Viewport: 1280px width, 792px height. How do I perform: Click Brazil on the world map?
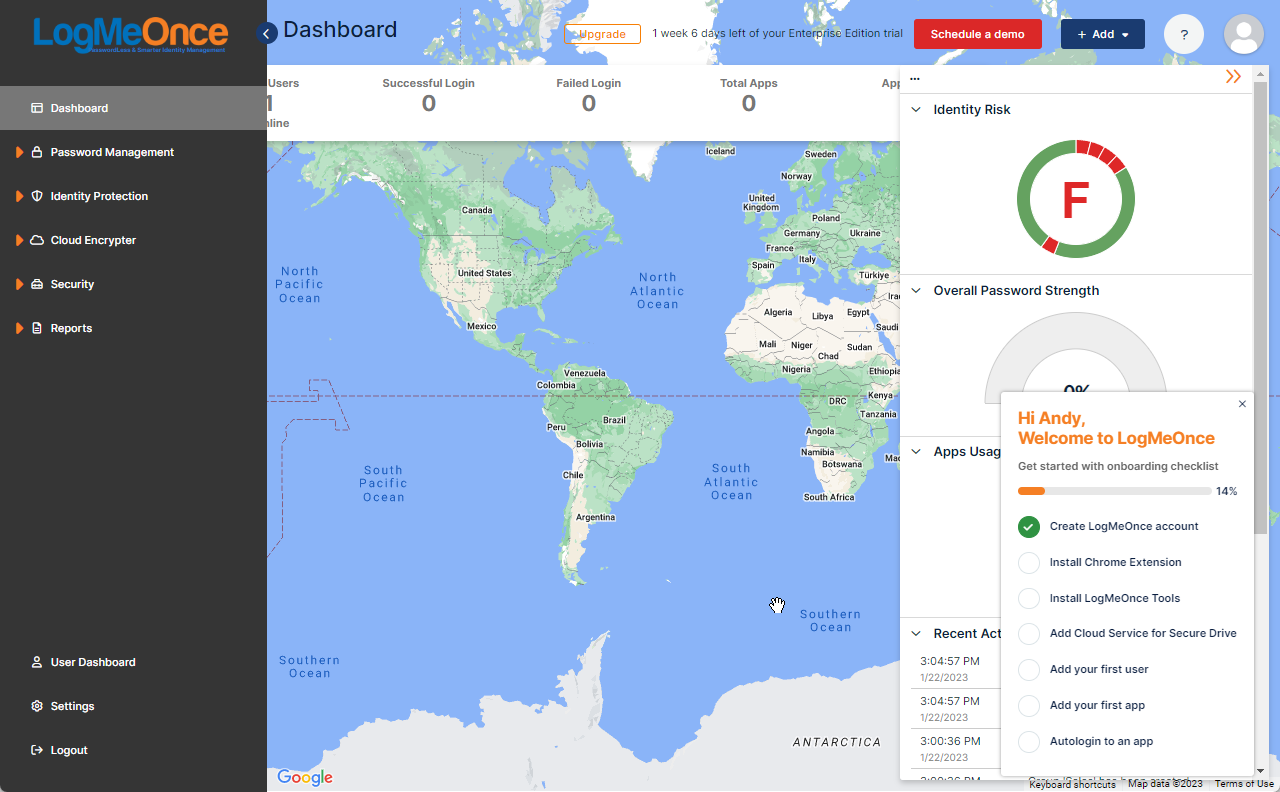click(614, 420)
